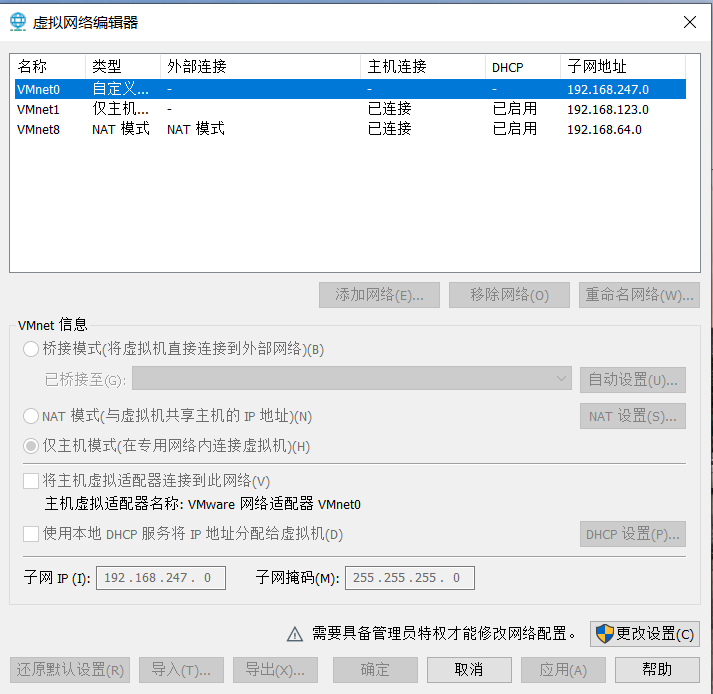Open the 已桥接至 dropdown
The image size is (713, 694).
pos(352,379)
